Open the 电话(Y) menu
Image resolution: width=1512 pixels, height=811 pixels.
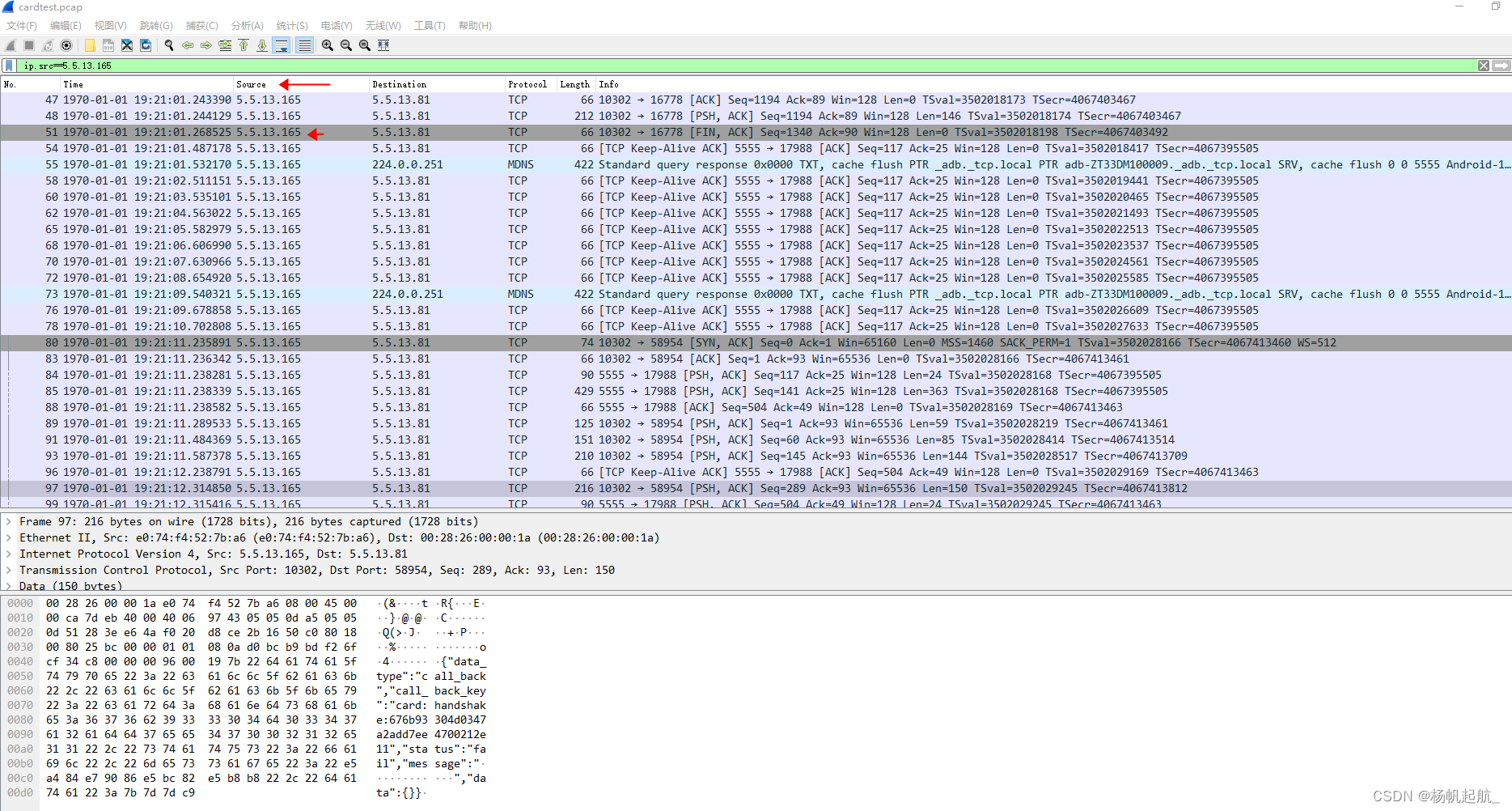[337, 26]
